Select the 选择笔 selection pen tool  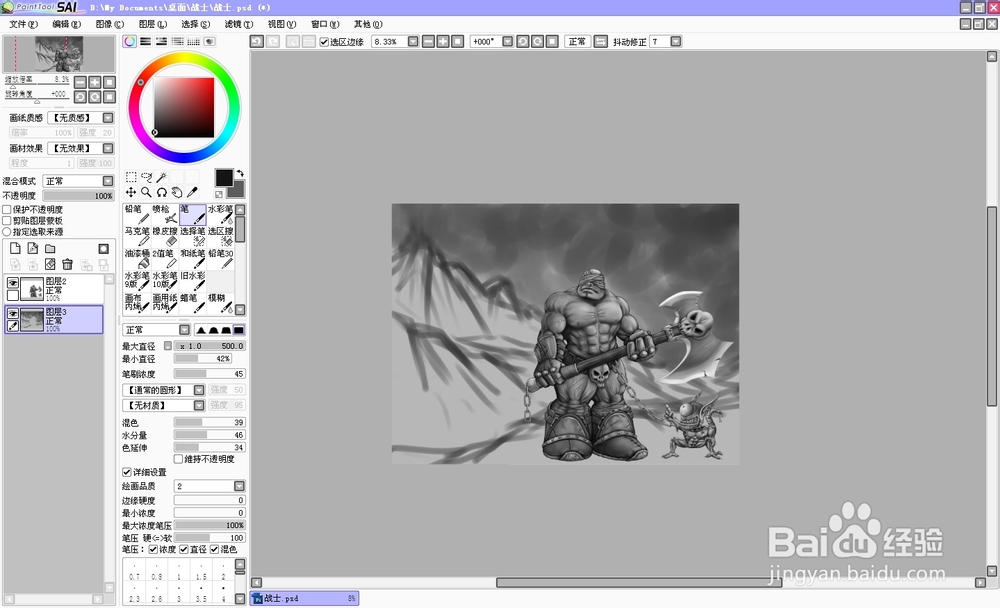coord(193,237)
